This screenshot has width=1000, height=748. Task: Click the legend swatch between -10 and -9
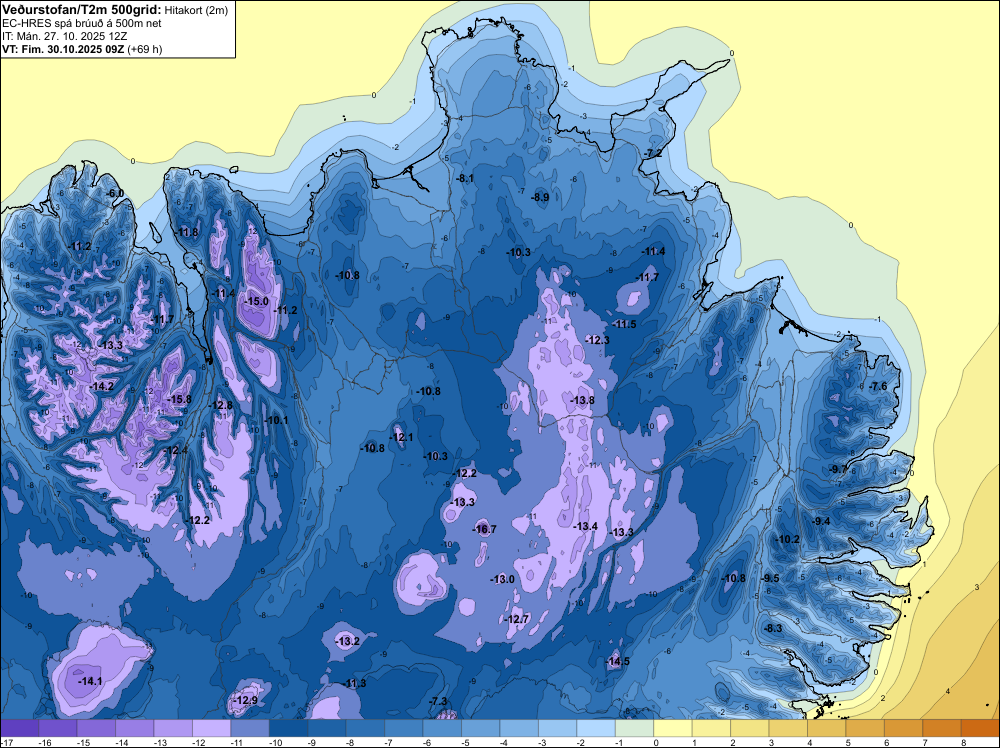pos(289,728)
